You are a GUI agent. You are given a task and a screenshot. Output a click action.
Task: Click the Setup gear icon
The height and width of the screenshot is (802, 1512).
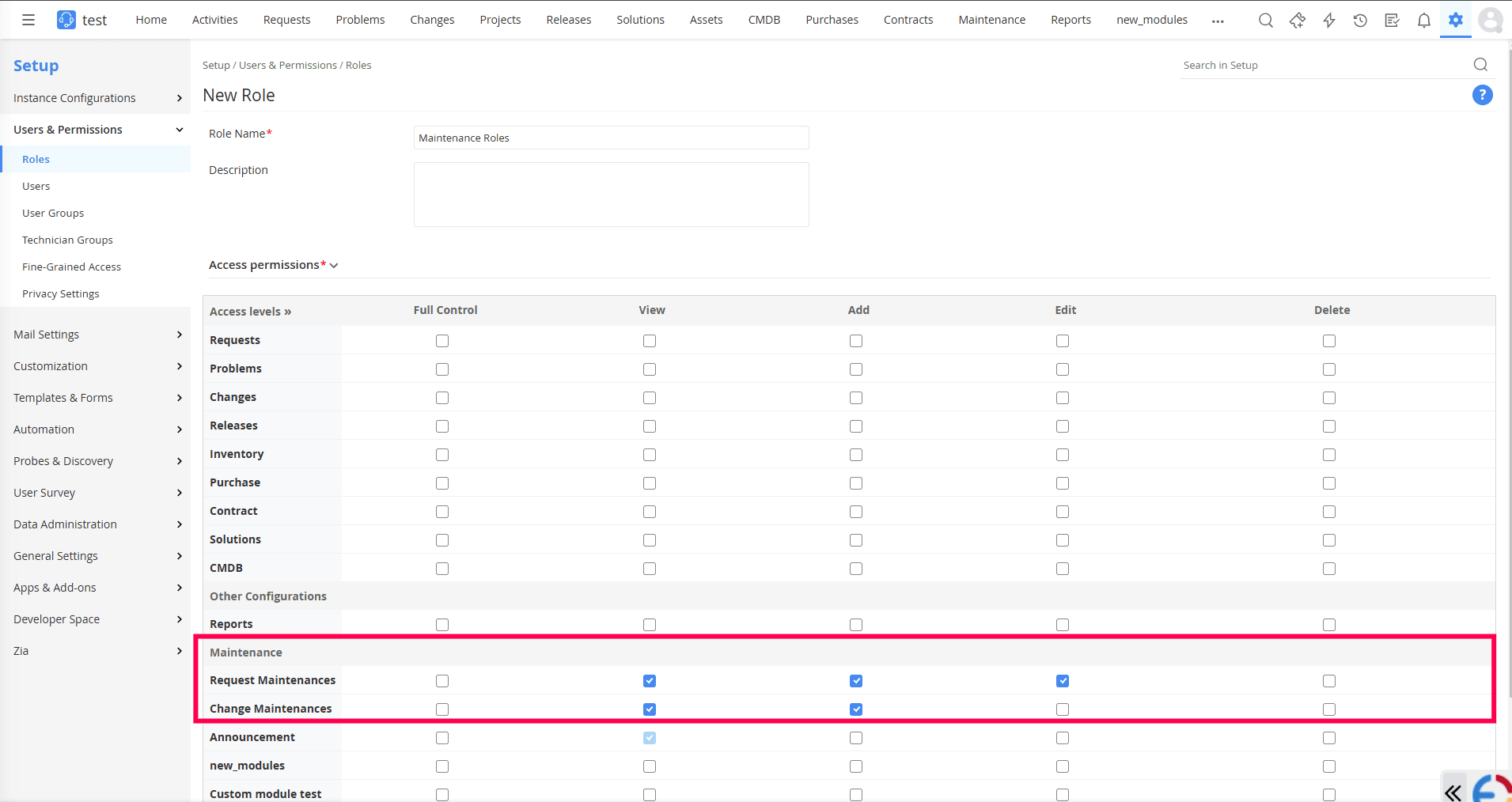[1456, 20]
